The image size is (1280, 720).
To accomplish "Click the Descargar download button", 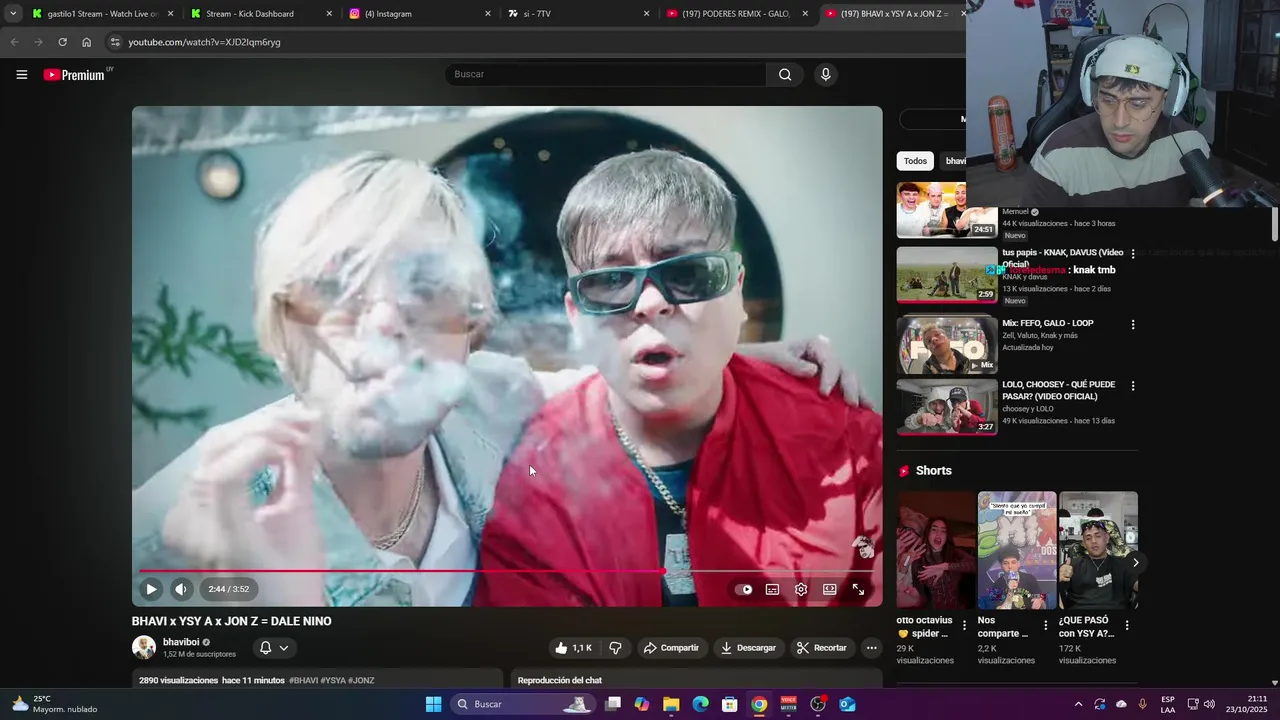I will (748, 648).
